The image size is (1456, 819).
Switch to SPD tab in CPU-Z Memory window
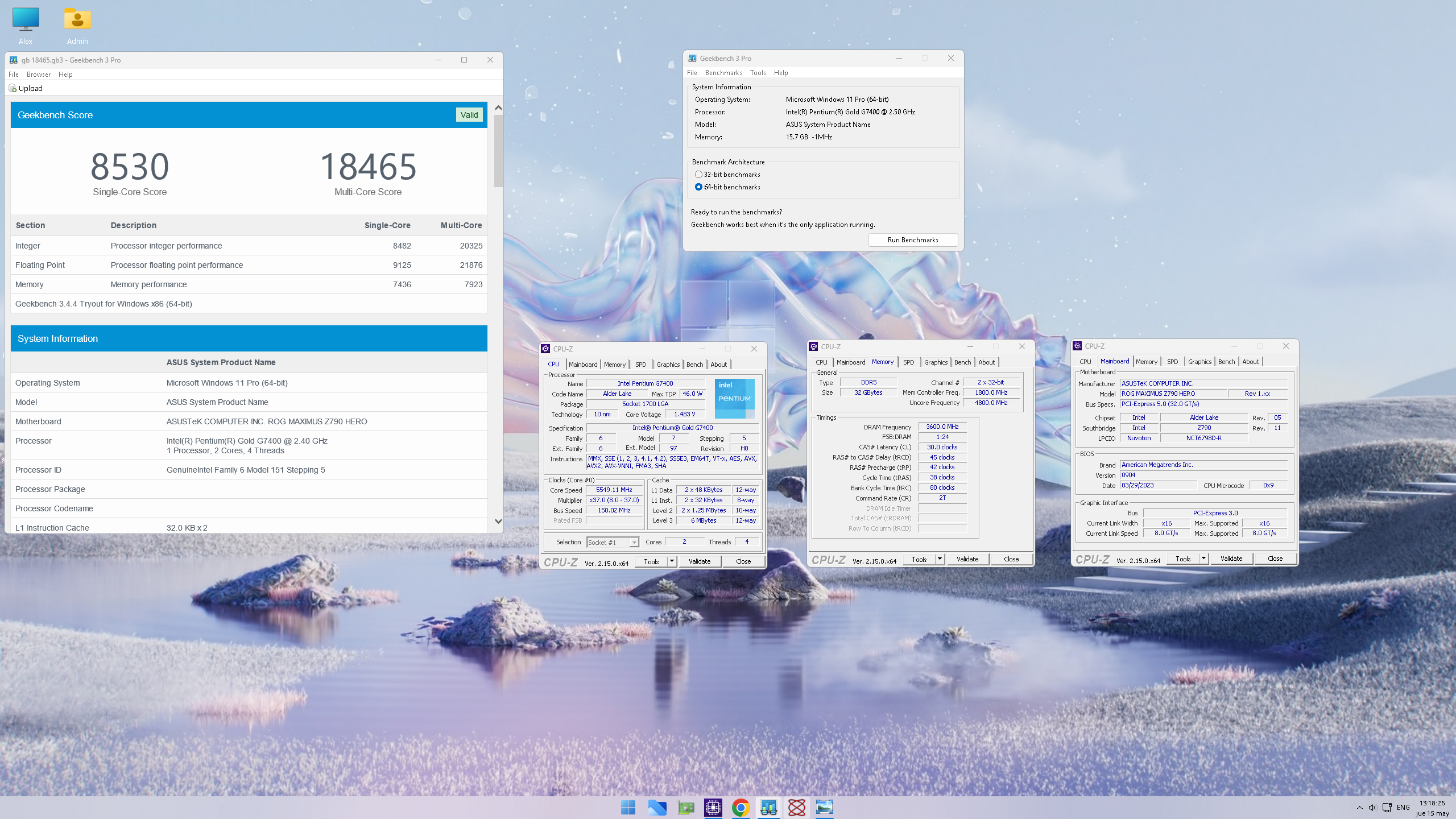(x=908, y=362)
